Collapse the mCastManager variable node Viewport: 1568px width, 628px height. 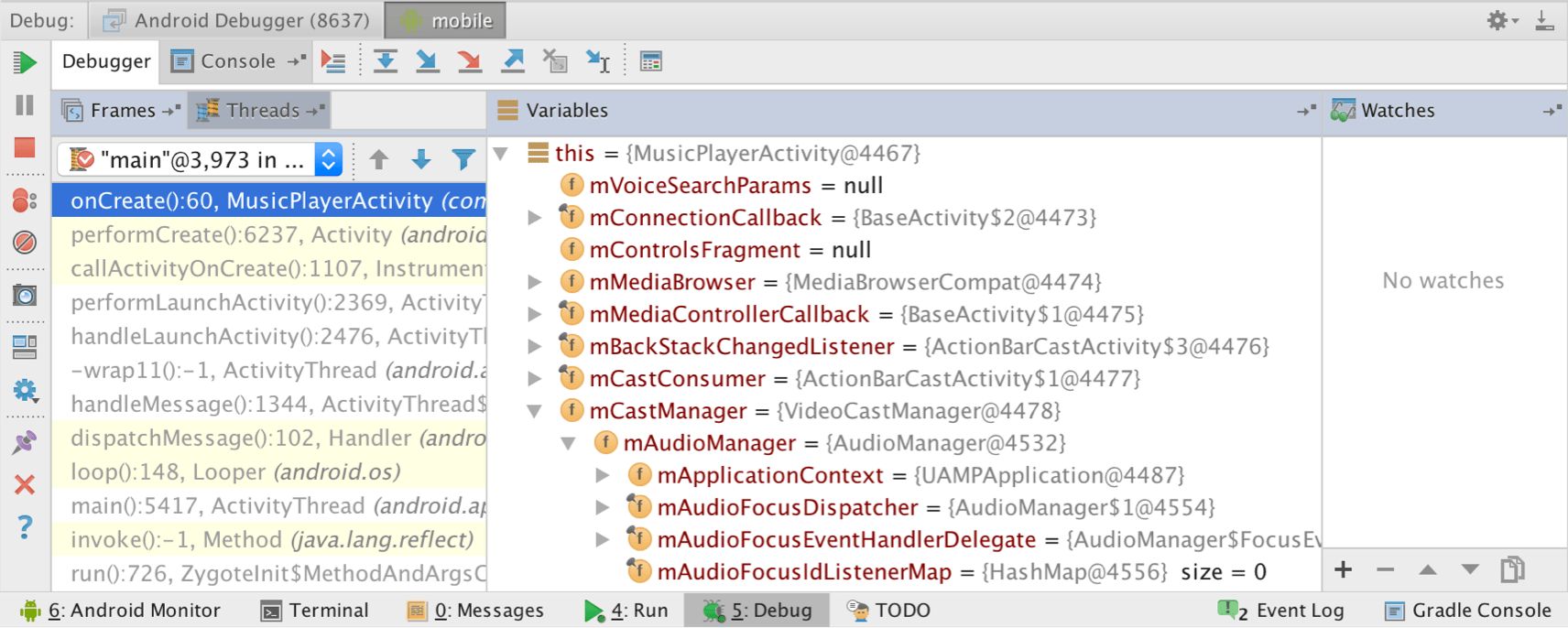(x=535, y=412)
